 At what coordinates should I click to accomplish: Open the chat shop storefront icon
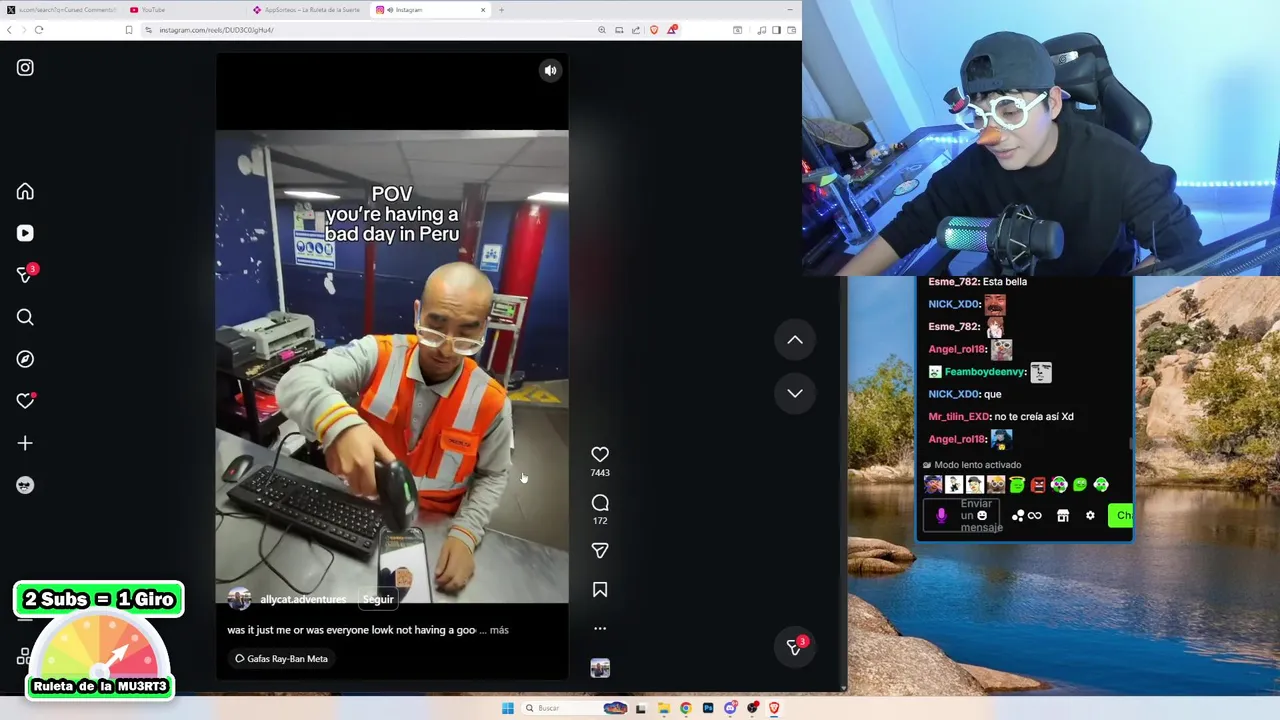coord(1063,516)
